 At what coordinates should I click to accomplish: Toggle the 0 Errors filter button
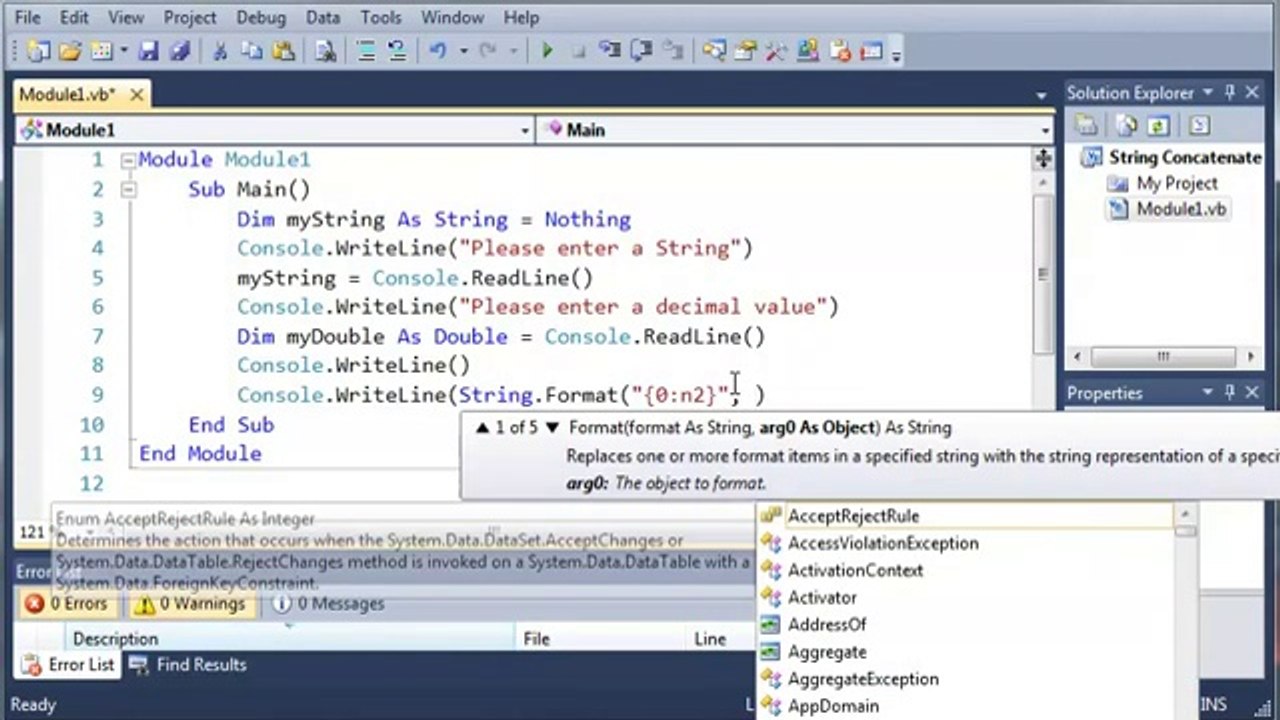tap(66, 604)
